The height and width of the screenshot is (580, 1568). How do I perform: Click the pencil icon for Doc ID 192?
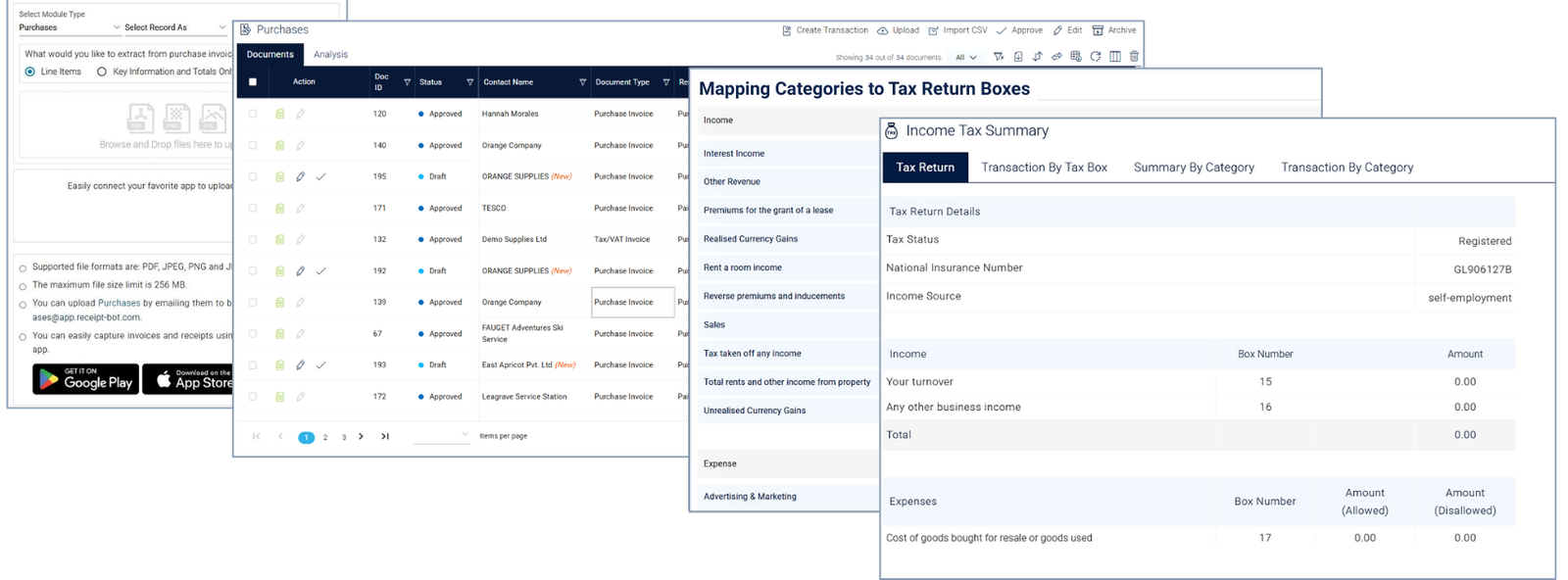coord(300,270)
